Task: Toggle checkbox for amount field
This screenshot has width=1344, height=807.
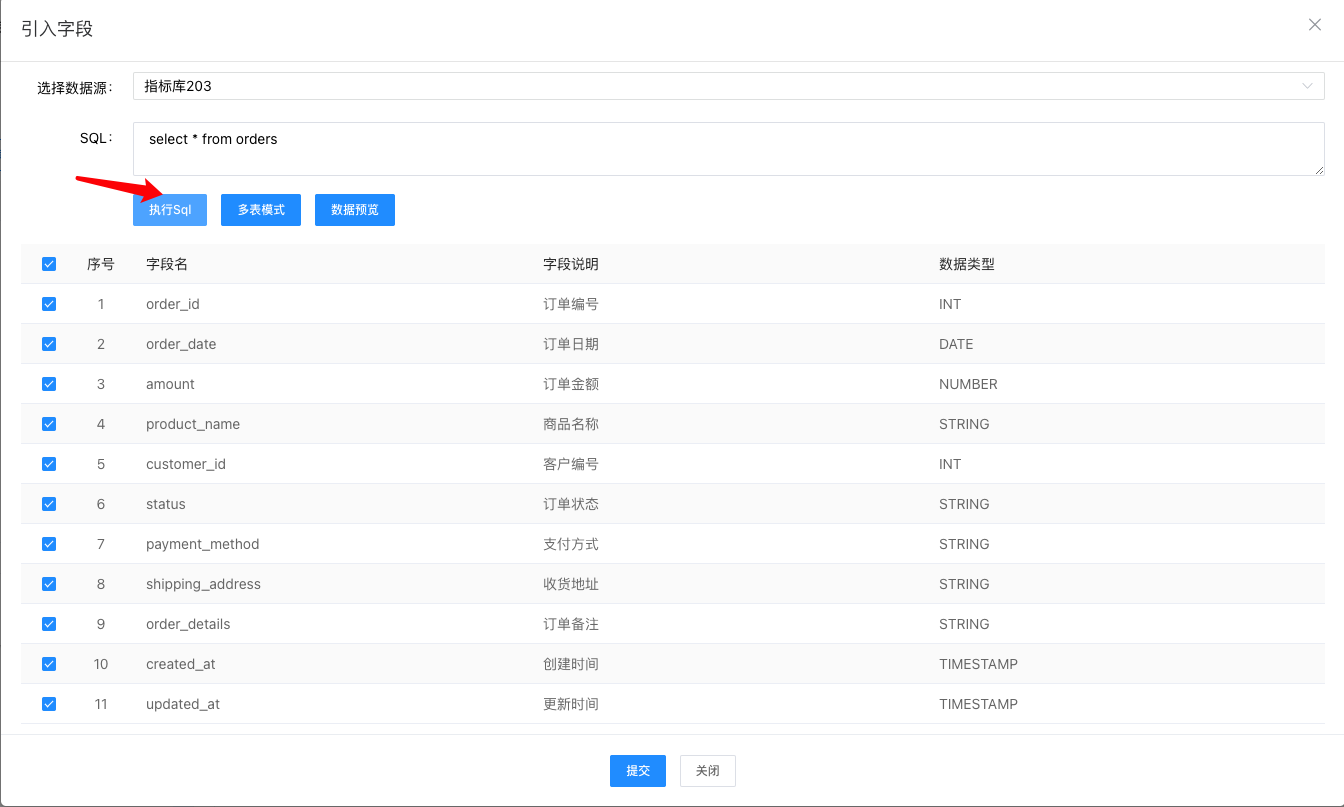Action: coord(49,384)
